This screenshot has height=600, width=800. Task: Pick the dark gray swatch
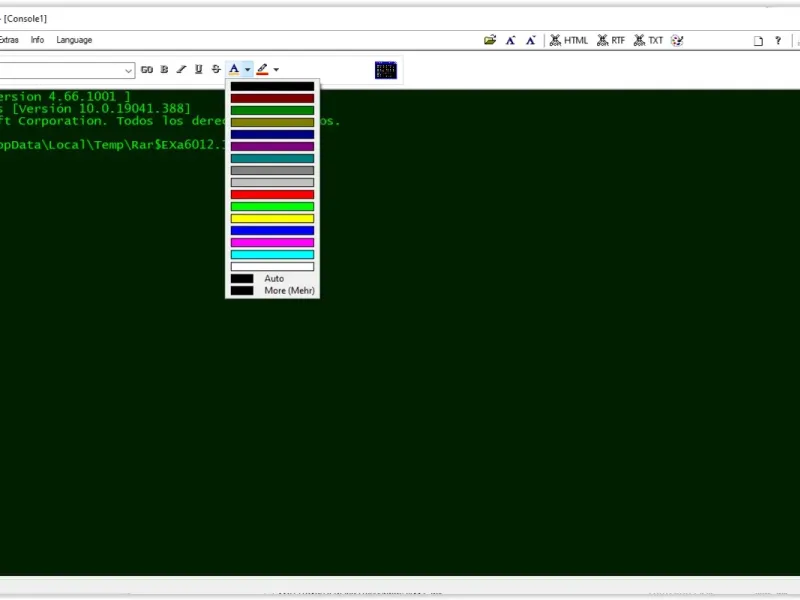pos(272,170)
